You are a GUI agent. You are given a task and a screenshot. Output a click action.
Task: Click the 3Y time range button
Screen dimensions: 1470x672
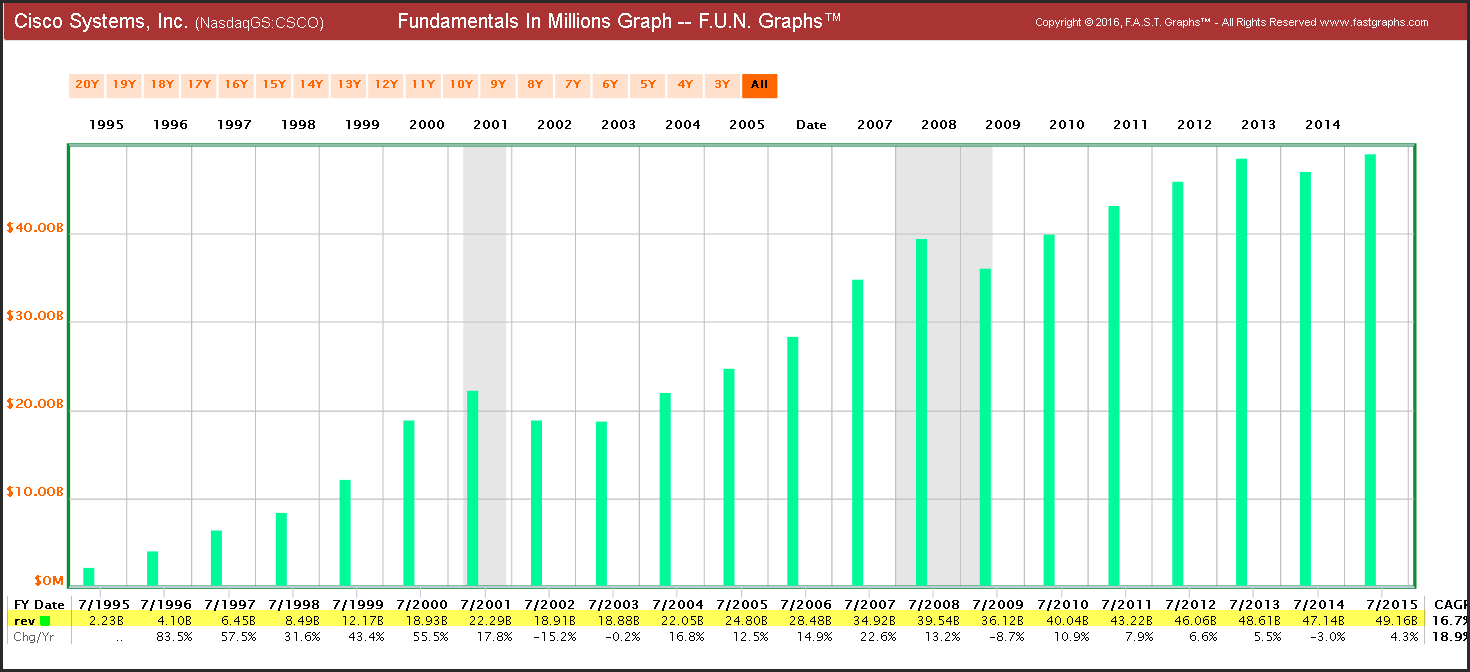coord(722,85)
